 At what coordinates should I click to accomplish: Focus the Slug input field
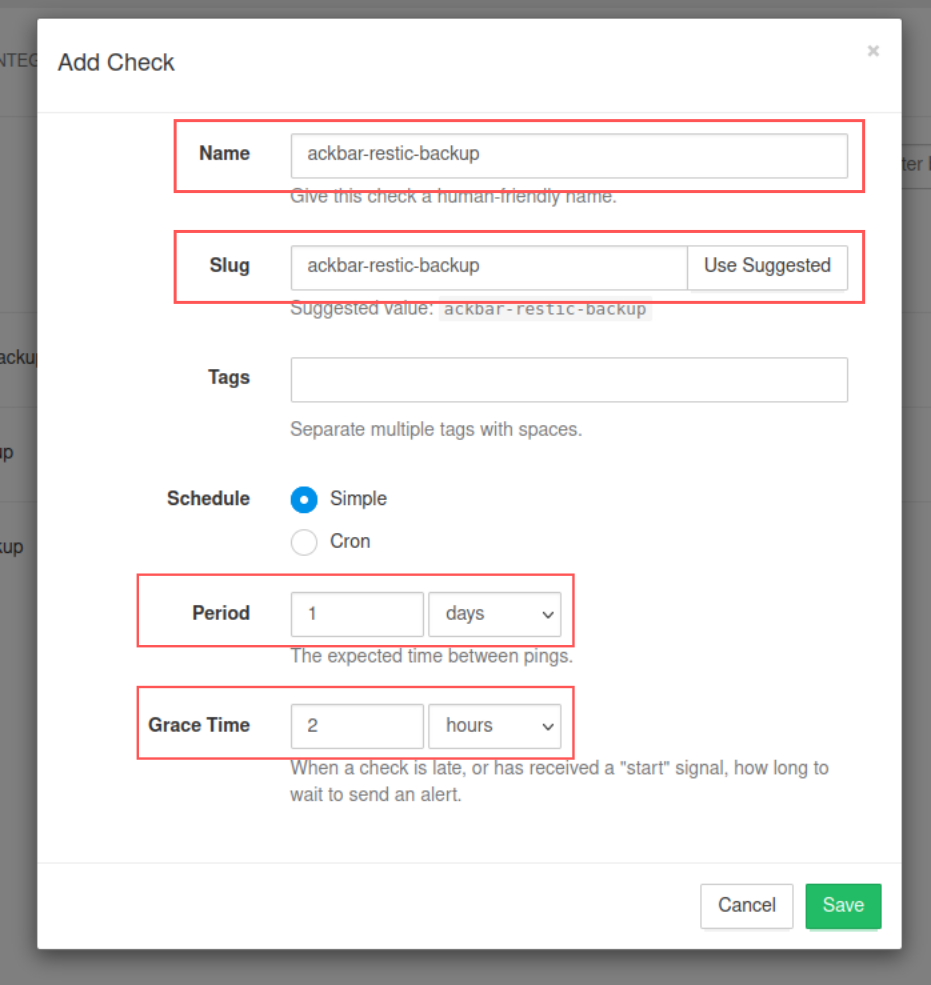pos(488,267)
